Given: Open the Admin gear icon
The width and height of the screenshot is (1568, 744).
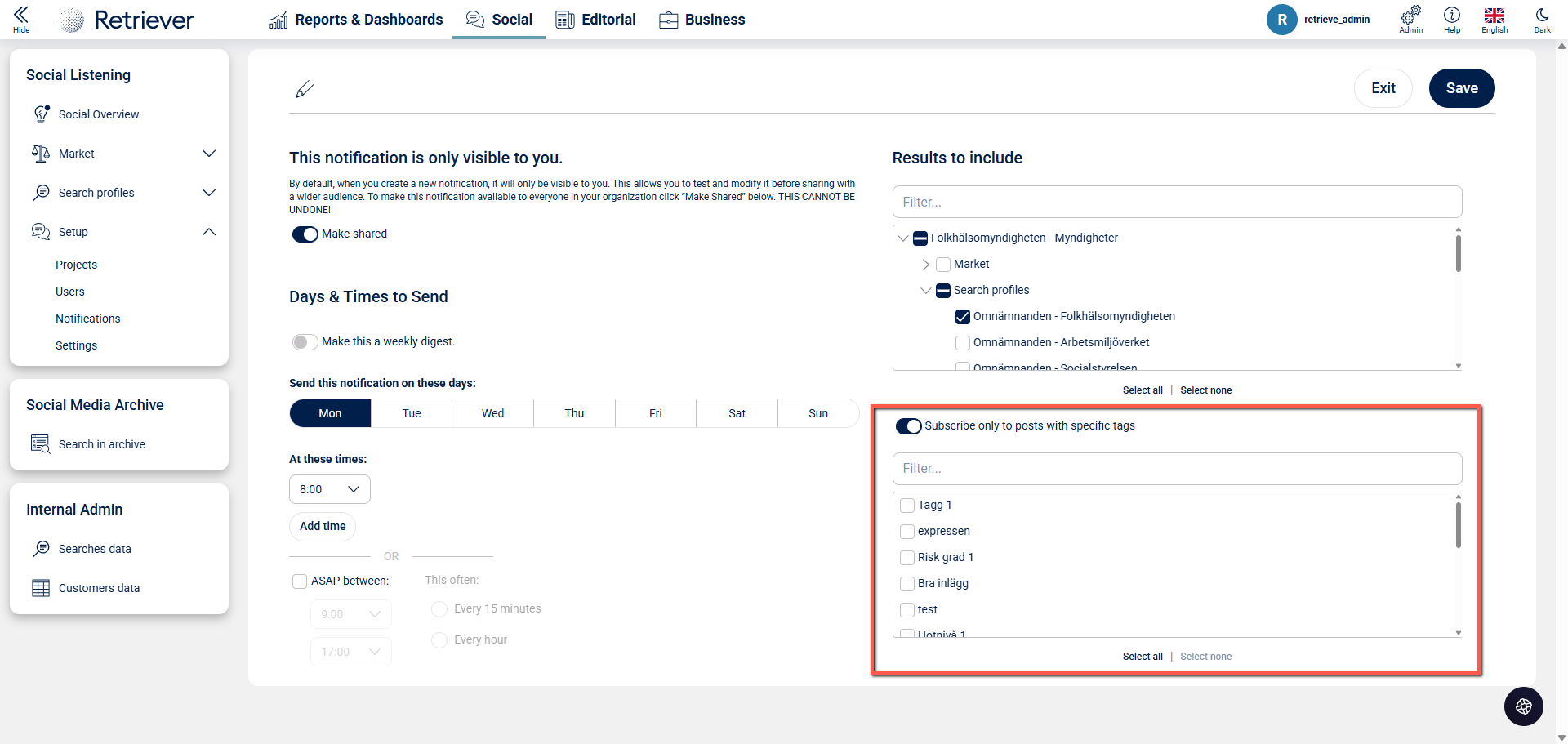Looking at the screenshot, I should (1410, 15).
